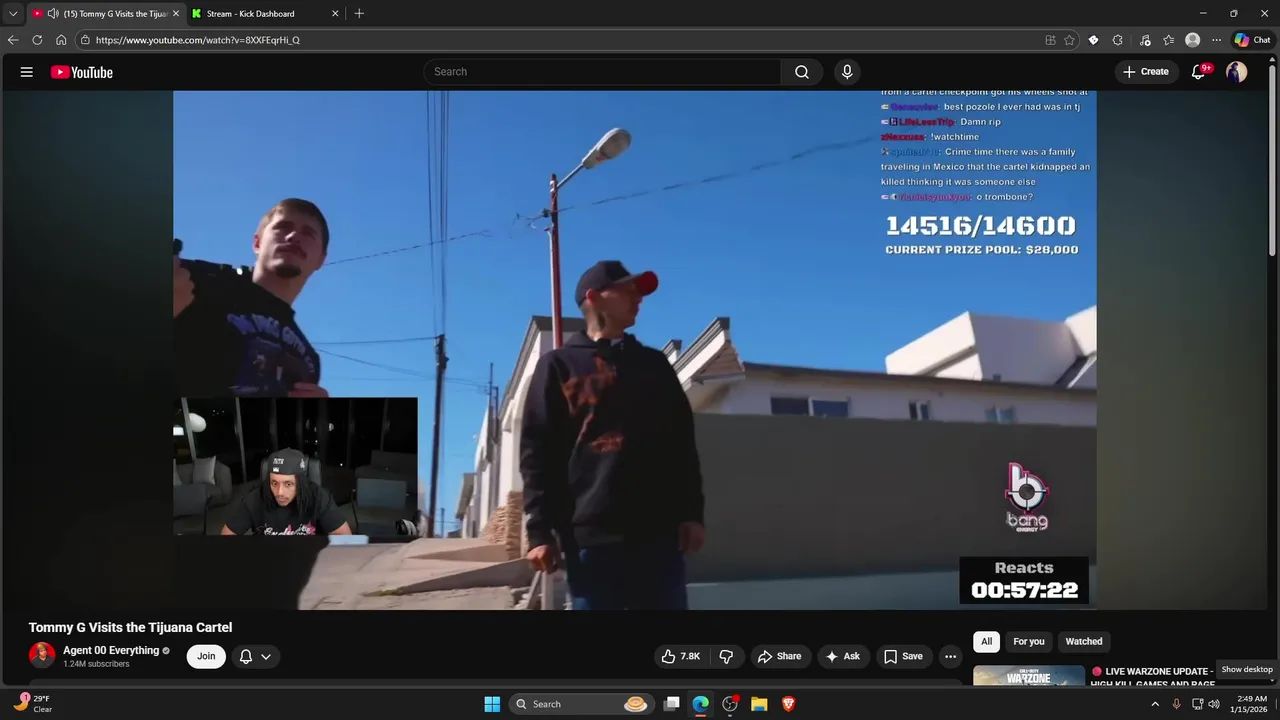View site information lock icon
Screen dimensions: 1280x720
click(x=86, y=40)
